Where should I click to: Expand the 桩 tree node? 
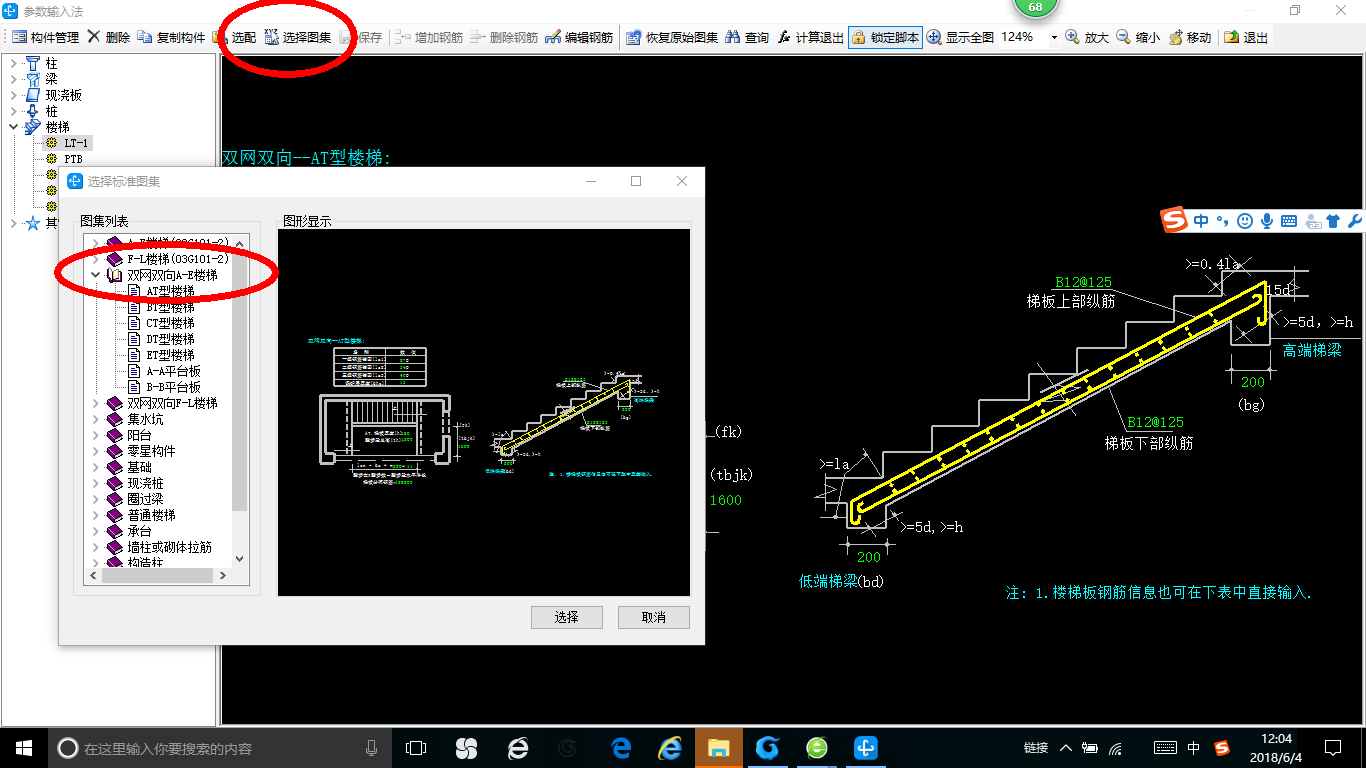pyautogui.click(x=13, y=112)
